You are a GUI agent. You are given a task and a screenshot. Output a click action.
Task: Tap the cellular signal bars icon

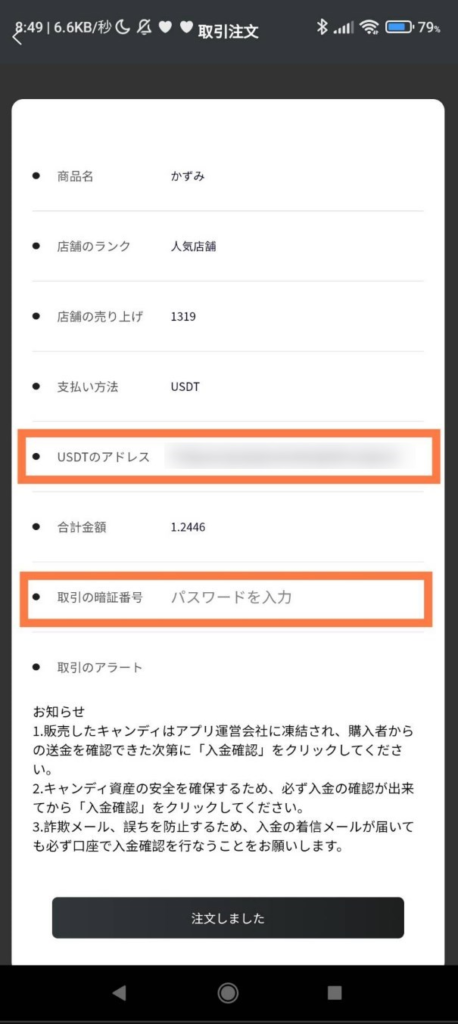(x=343, y=27)
